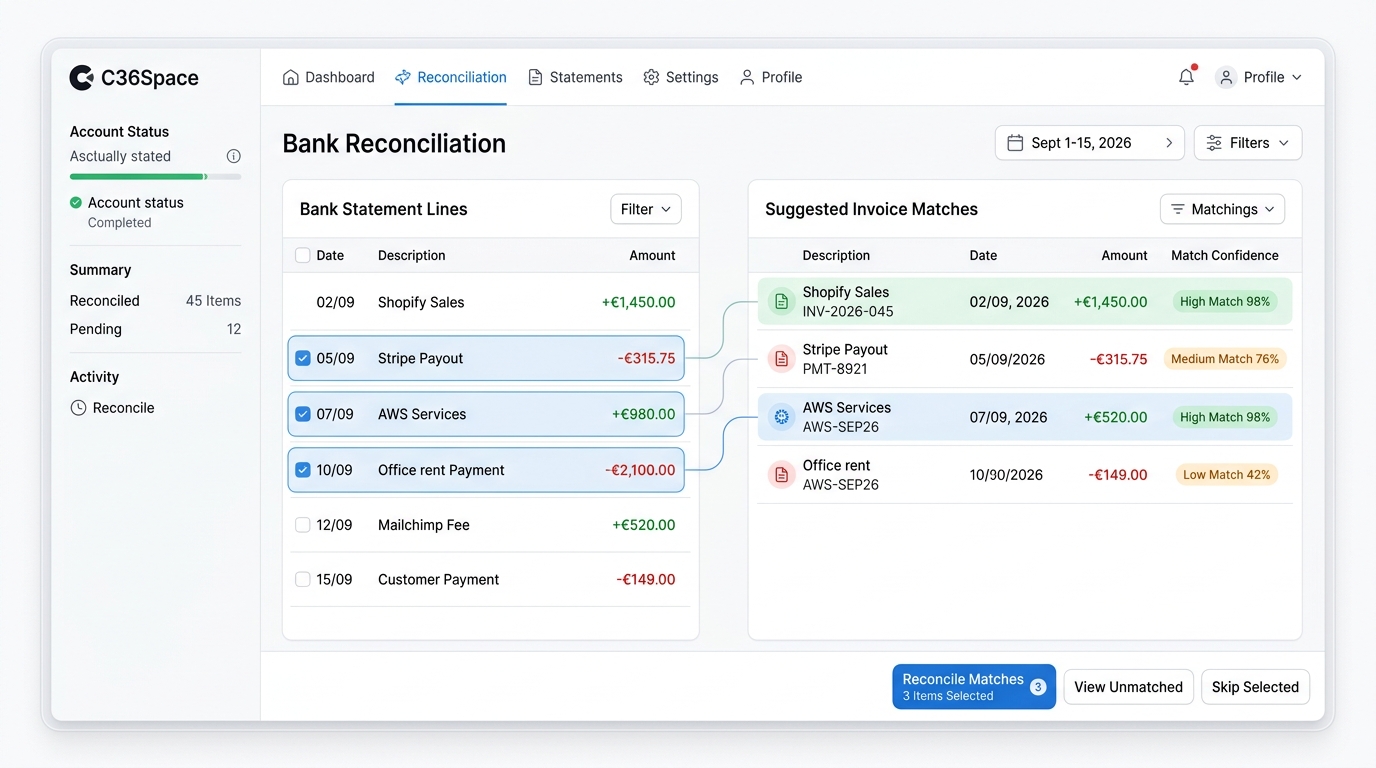This screenshot has height=768, width=1376.
Task: Click the Reconcile Matches button
Action: [x=974, y=687]
